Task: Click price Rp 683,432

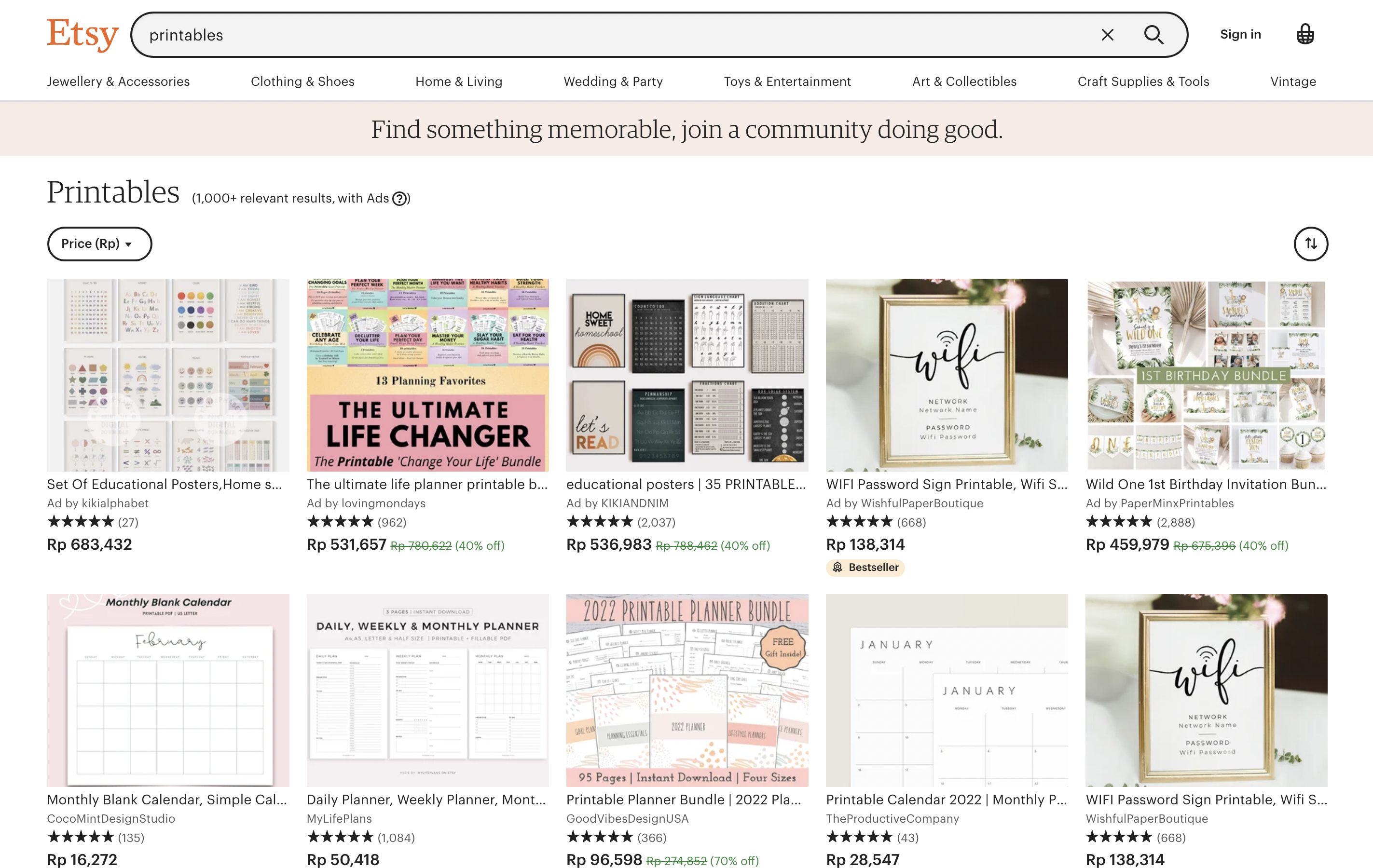Action: coord(90,544)
